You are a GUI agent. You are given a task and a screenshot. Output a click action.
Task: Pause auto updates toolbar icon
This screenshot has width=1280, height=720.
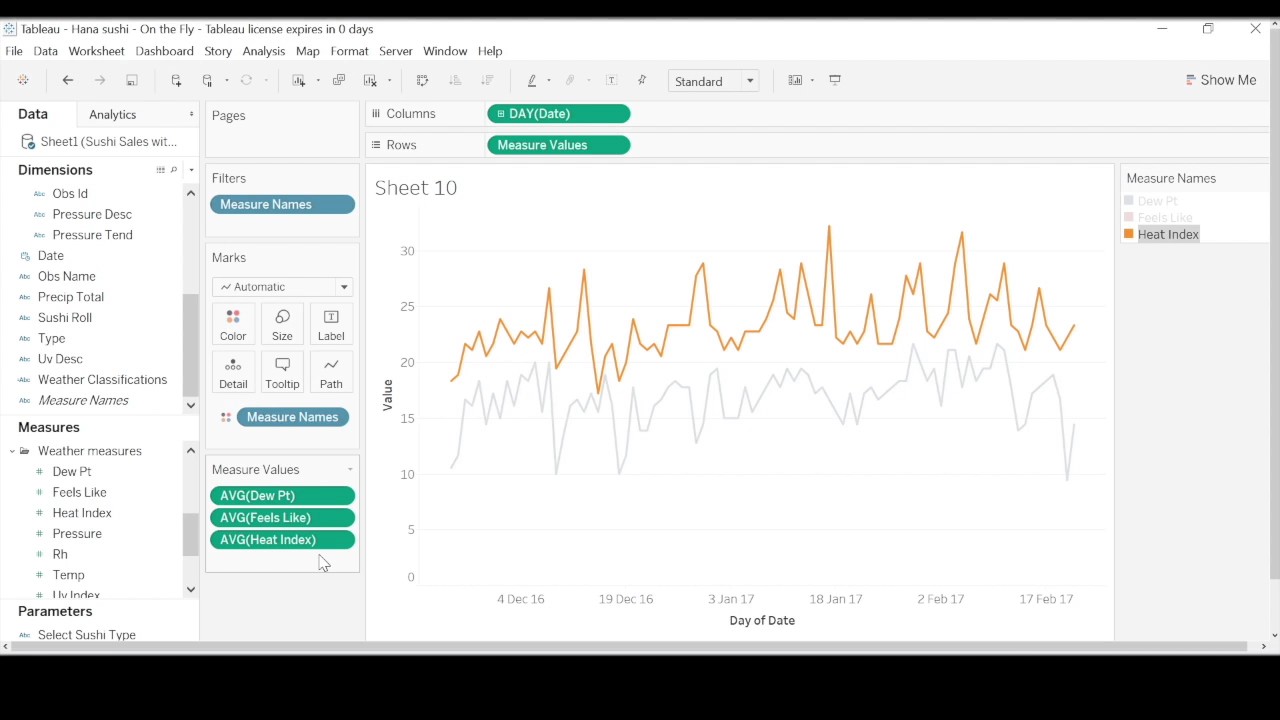[208, 81]
